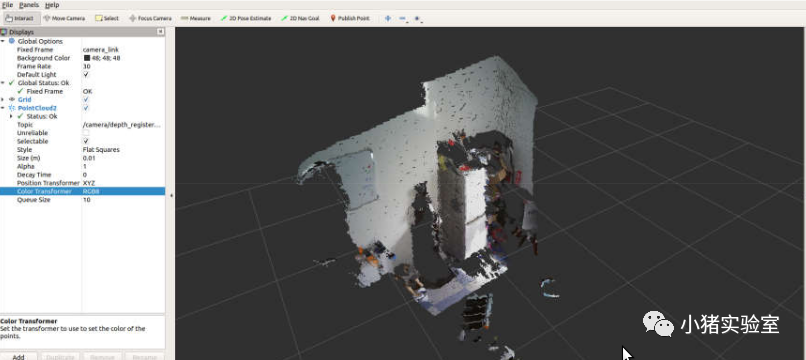Select the 2D Nav Goal tool
The image size is (806, 360).
click(x=300, y=18)
